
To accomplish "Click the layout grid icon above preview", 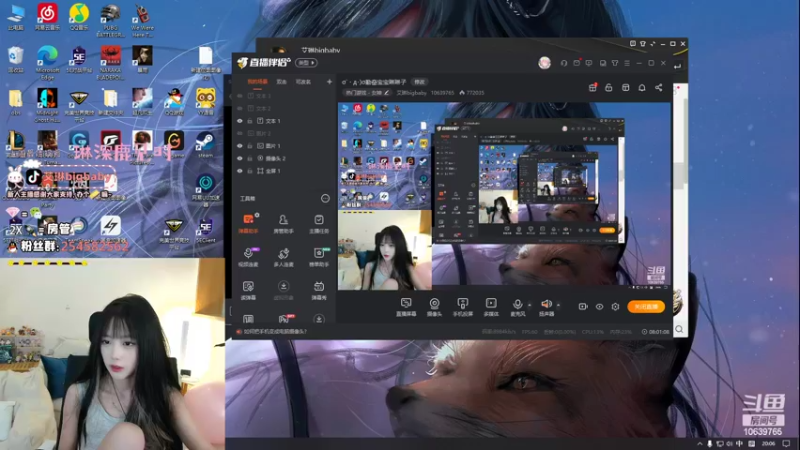I will [x=626, y=88].
